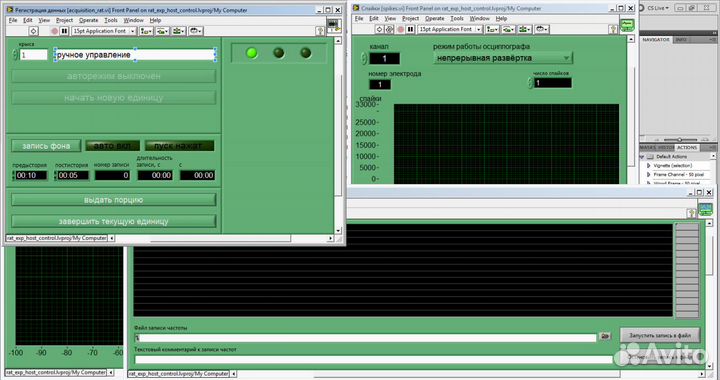
Task: Open Help menu in spikes.vi window
Action: point(501,18)
